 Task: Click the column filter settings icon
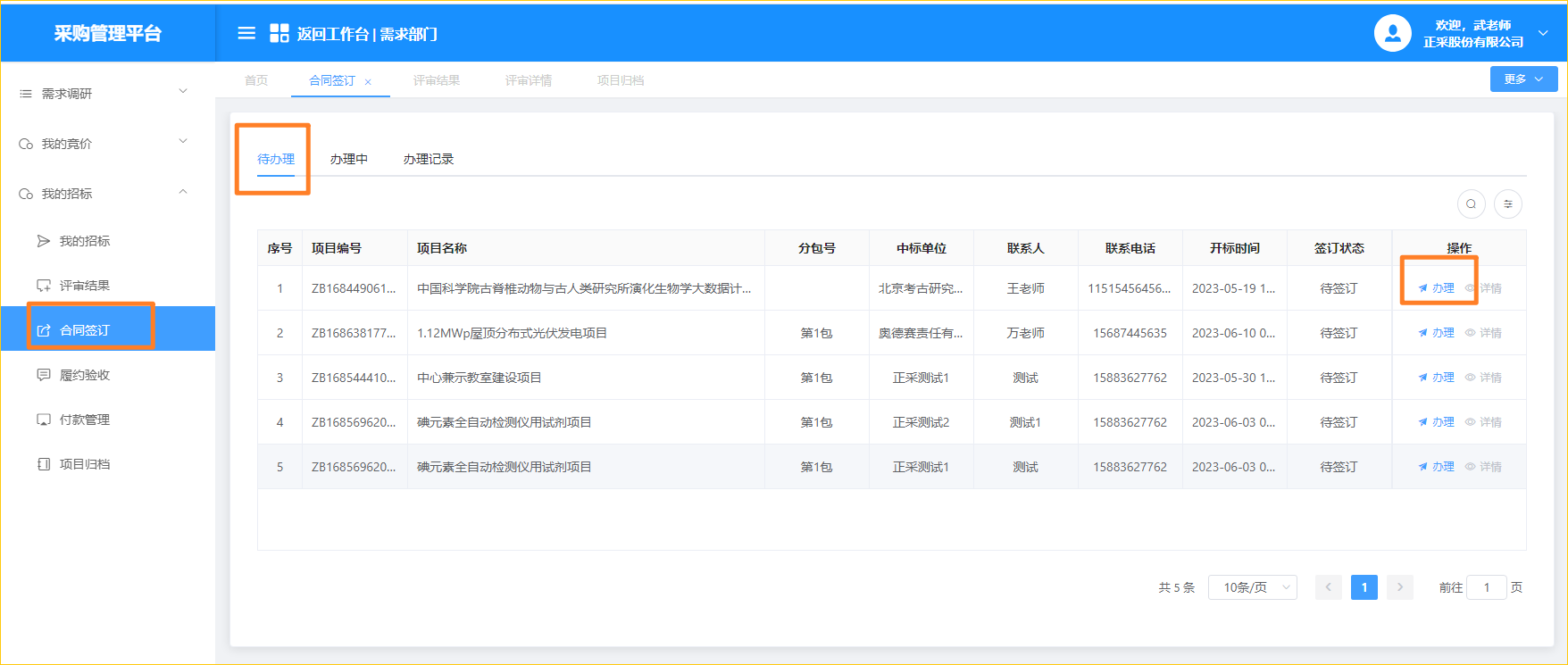click(1508, 204)
